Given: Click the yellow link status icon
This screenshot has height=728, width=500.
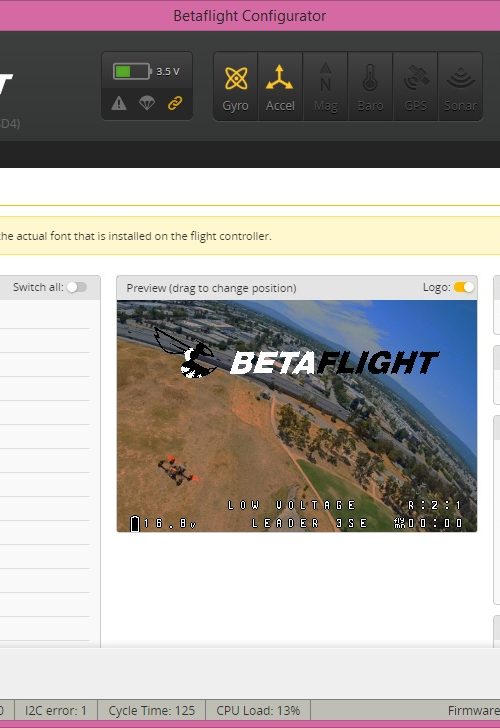Looking at the screenshot, I should click(x=175, y=103).
